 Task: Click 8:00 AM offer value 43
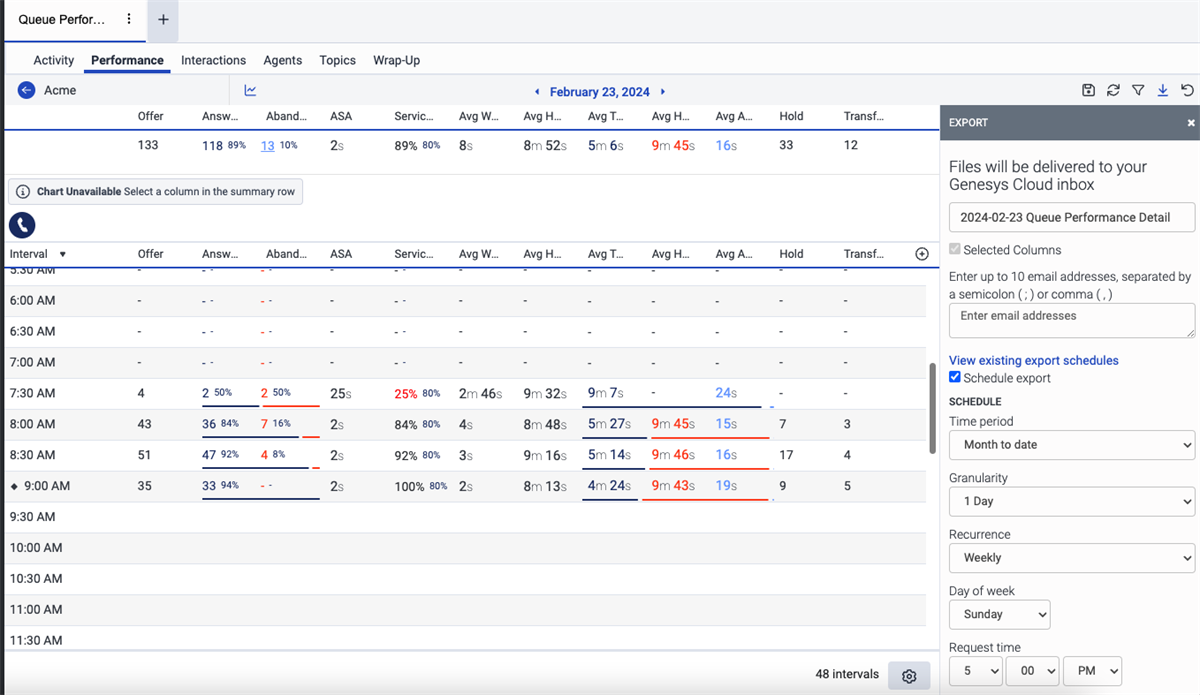click(x=145, y=424)
